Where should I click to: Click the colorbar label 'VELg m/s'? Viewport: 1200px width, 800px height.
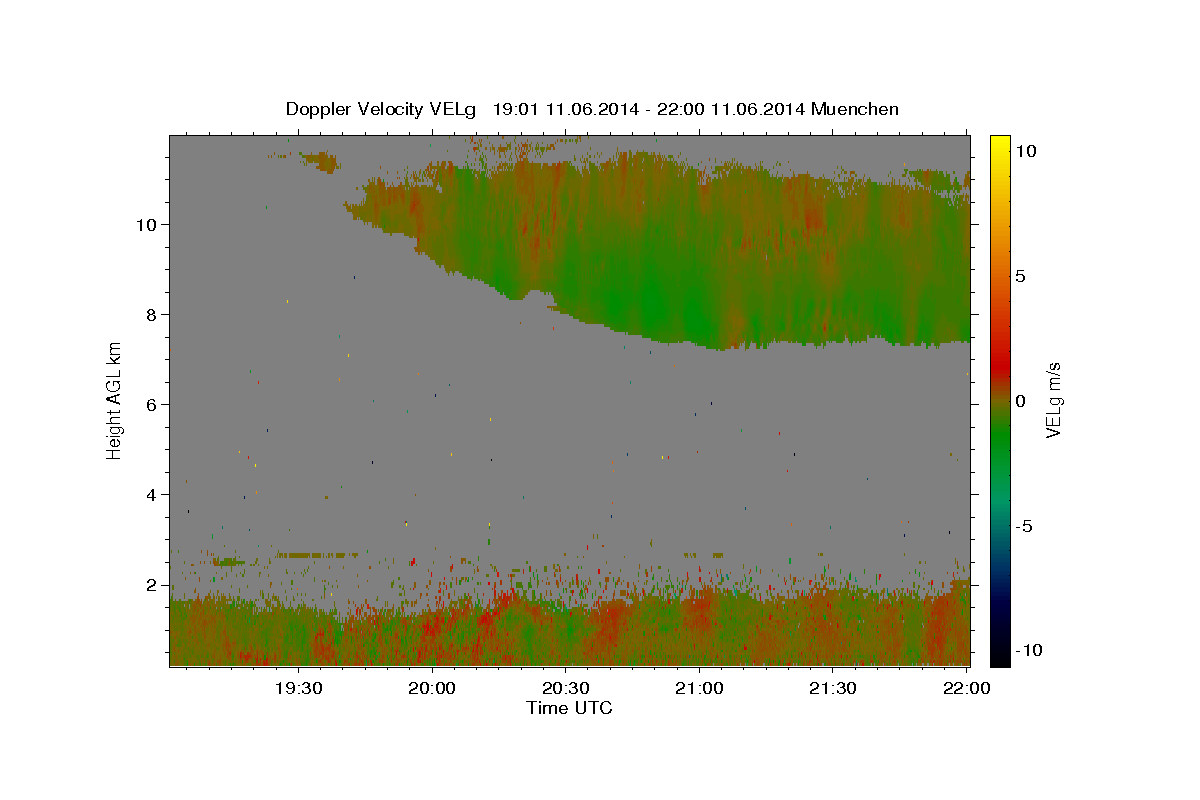point(1053,401)
